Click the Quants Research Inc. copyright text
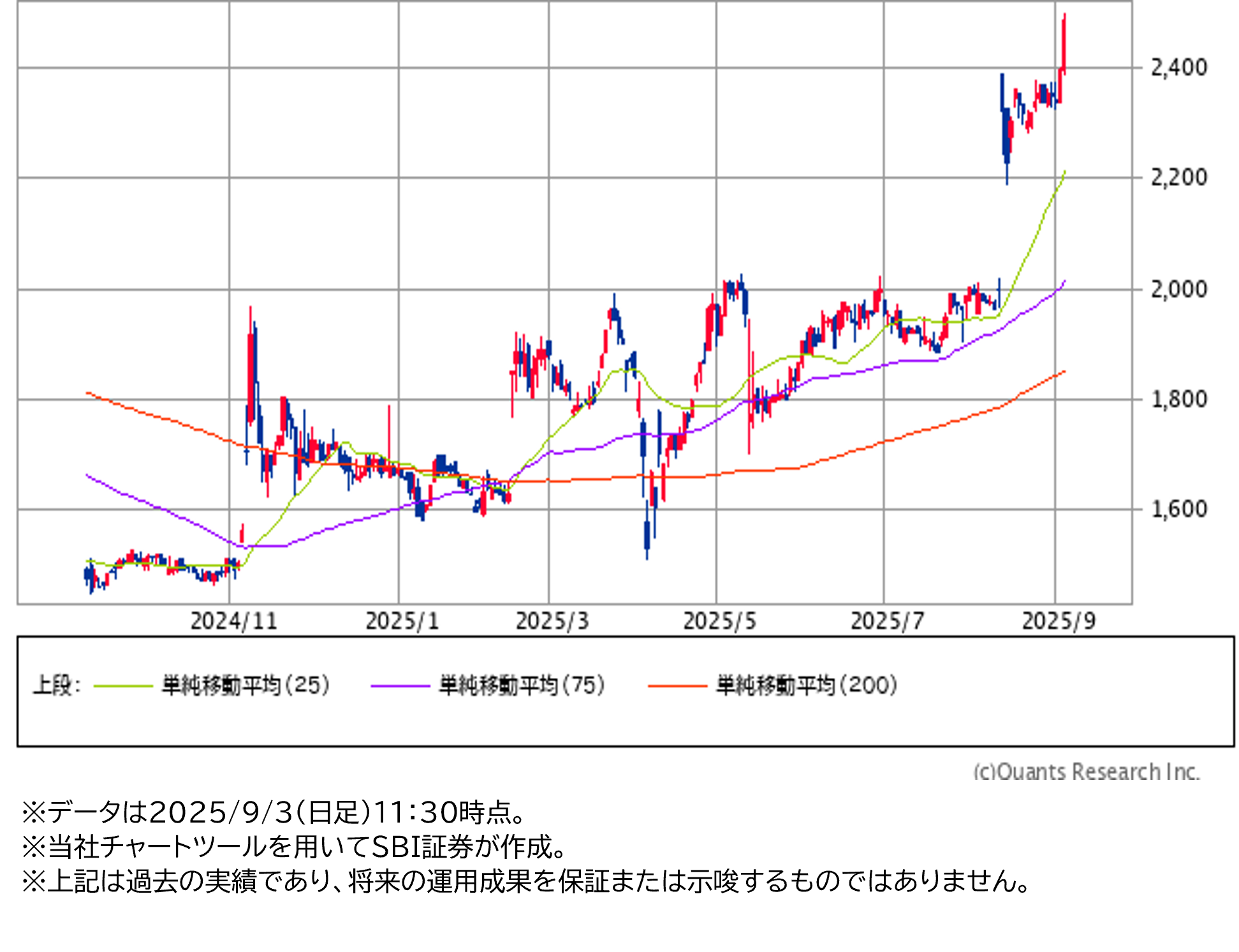Image resolution: width=1239 pixels, height=952 pixels. point(1086,772)
